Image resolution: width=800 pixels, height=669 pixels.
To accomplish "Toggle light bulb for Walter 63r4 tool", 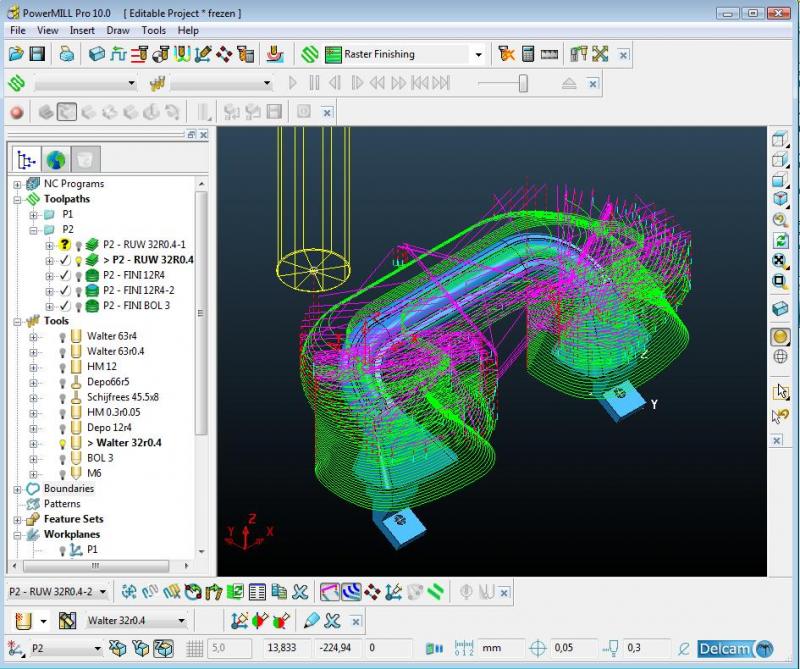I will [x=62, y=337].
